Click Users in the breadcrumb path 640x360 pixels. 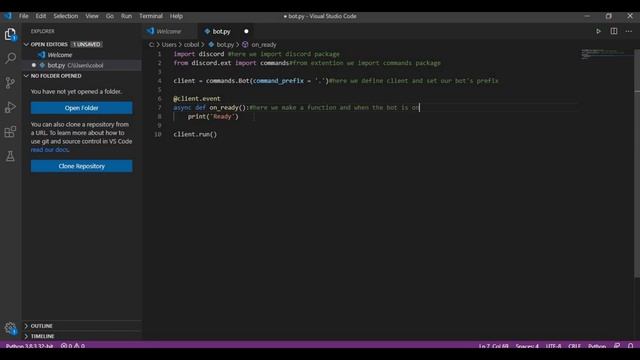point(169,44)
